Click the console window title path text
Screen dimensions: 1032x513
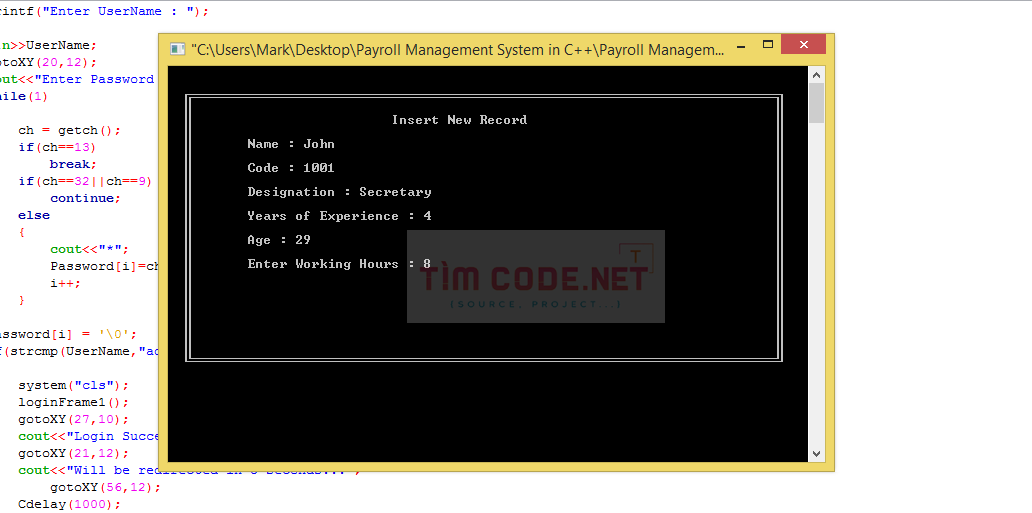457,50
